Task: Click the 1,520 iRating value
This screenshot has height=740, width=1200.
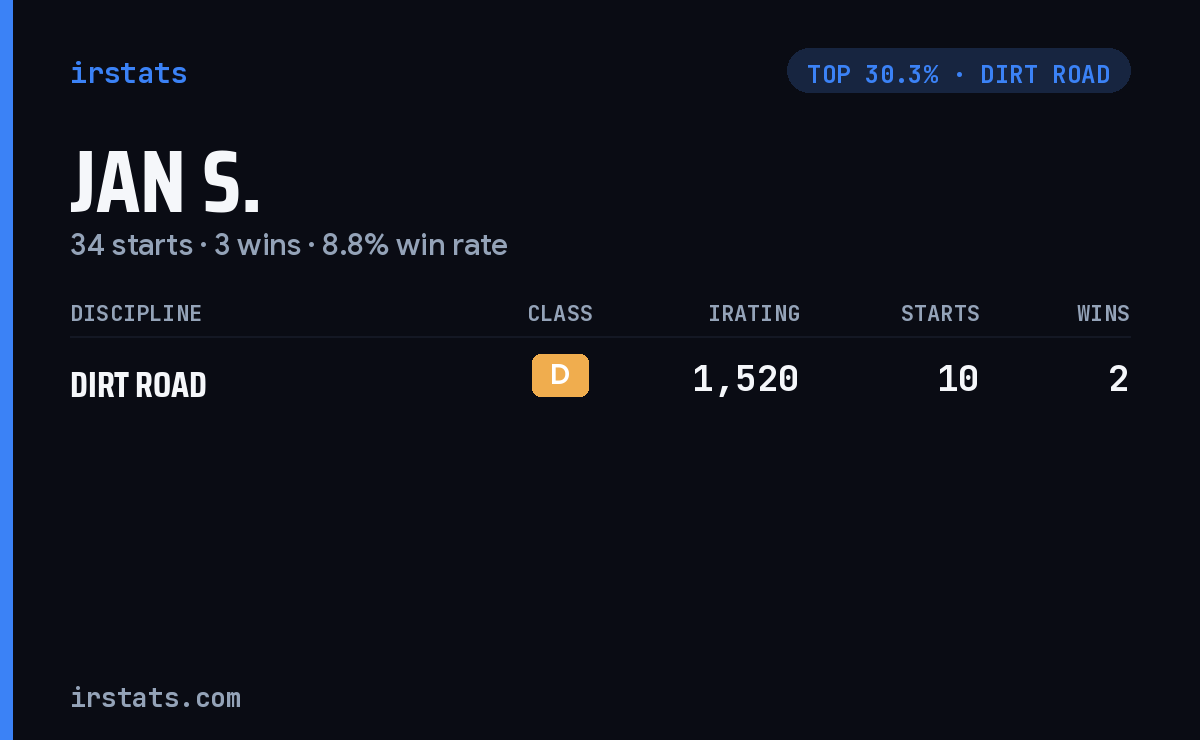Action: [746, 380]
